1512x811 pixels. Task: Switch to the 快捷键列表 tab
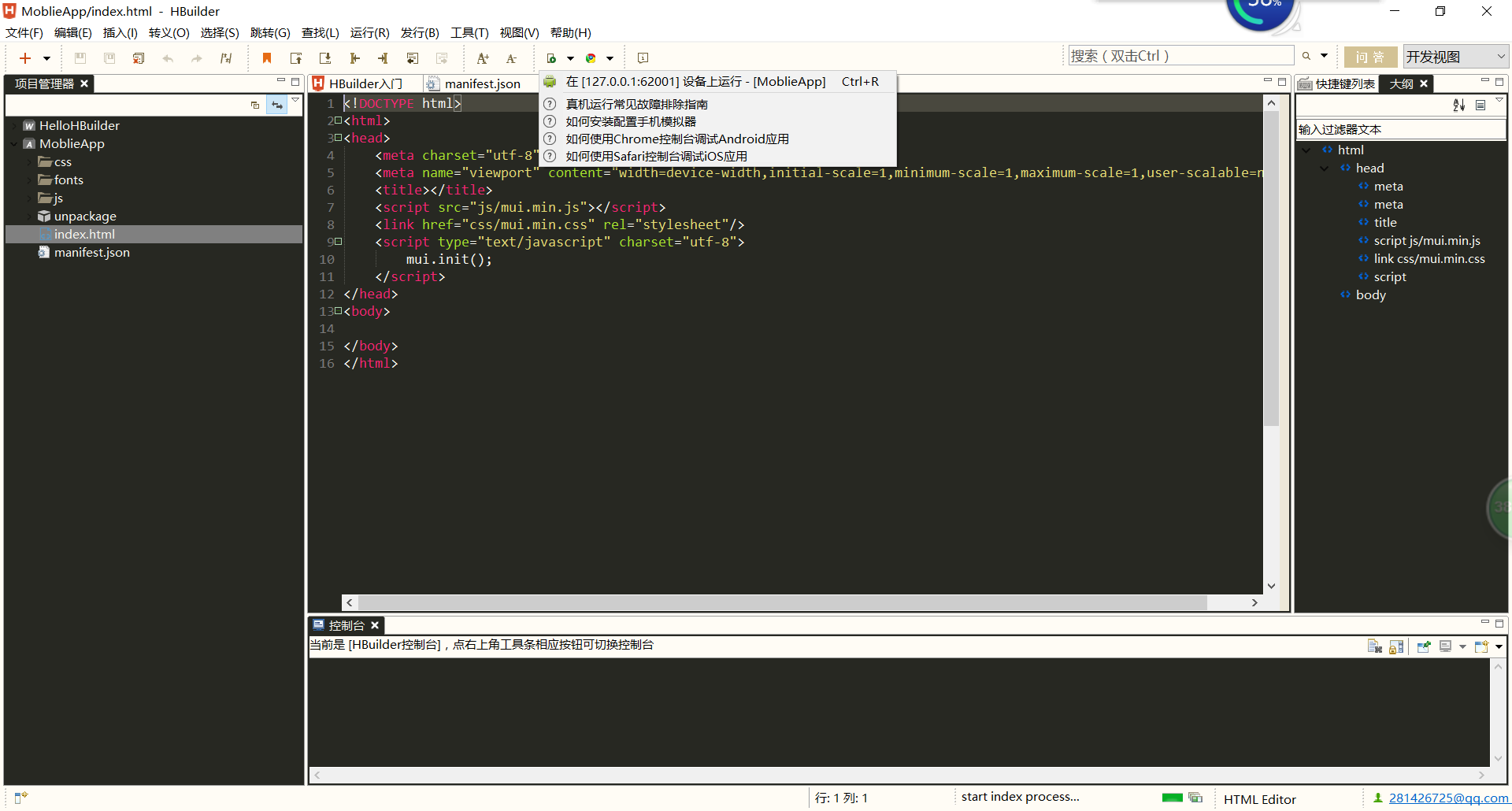[1337, 83]
